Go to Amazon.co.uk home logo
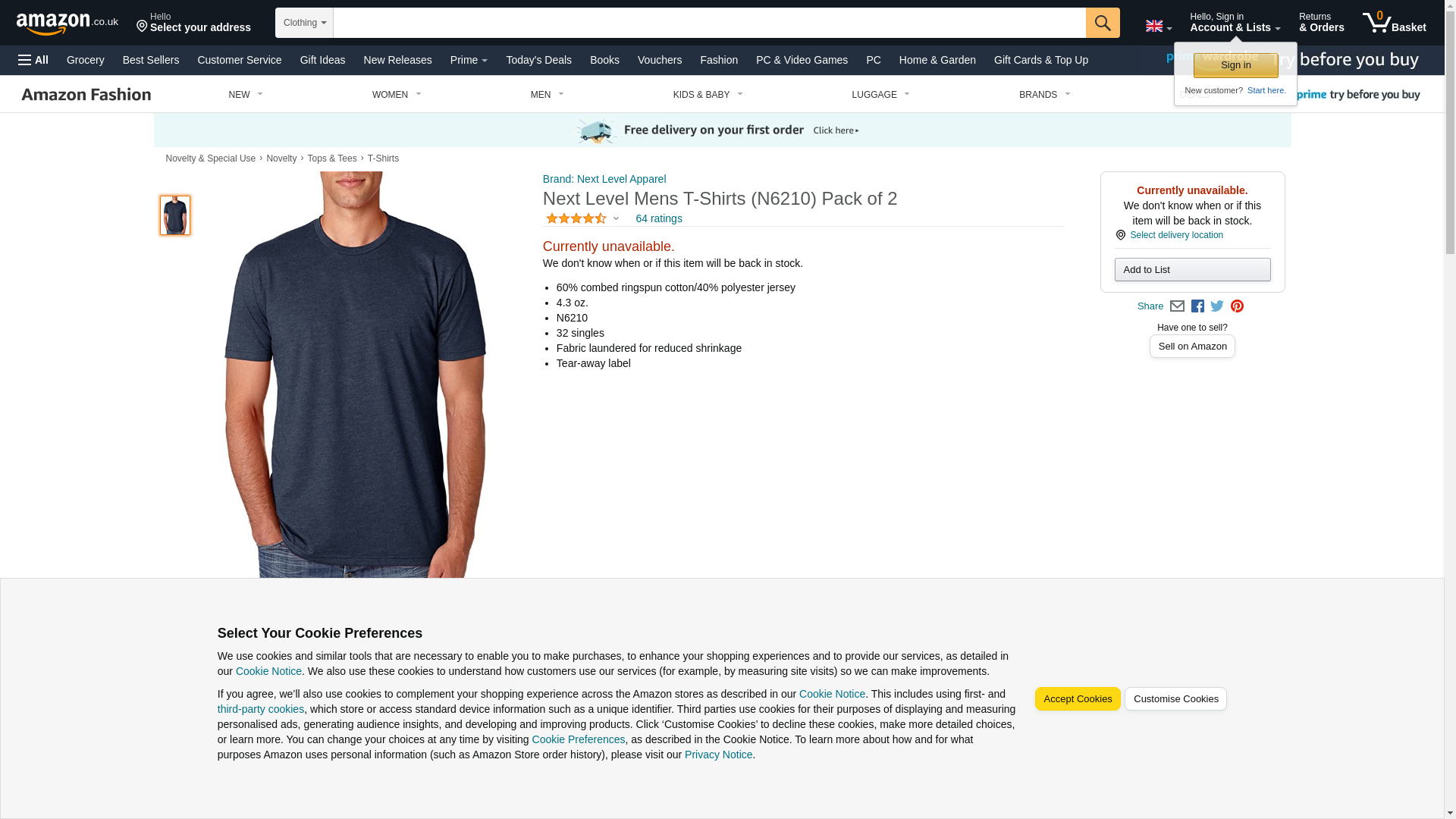The image size is (1456, 819). click(67, 24)
